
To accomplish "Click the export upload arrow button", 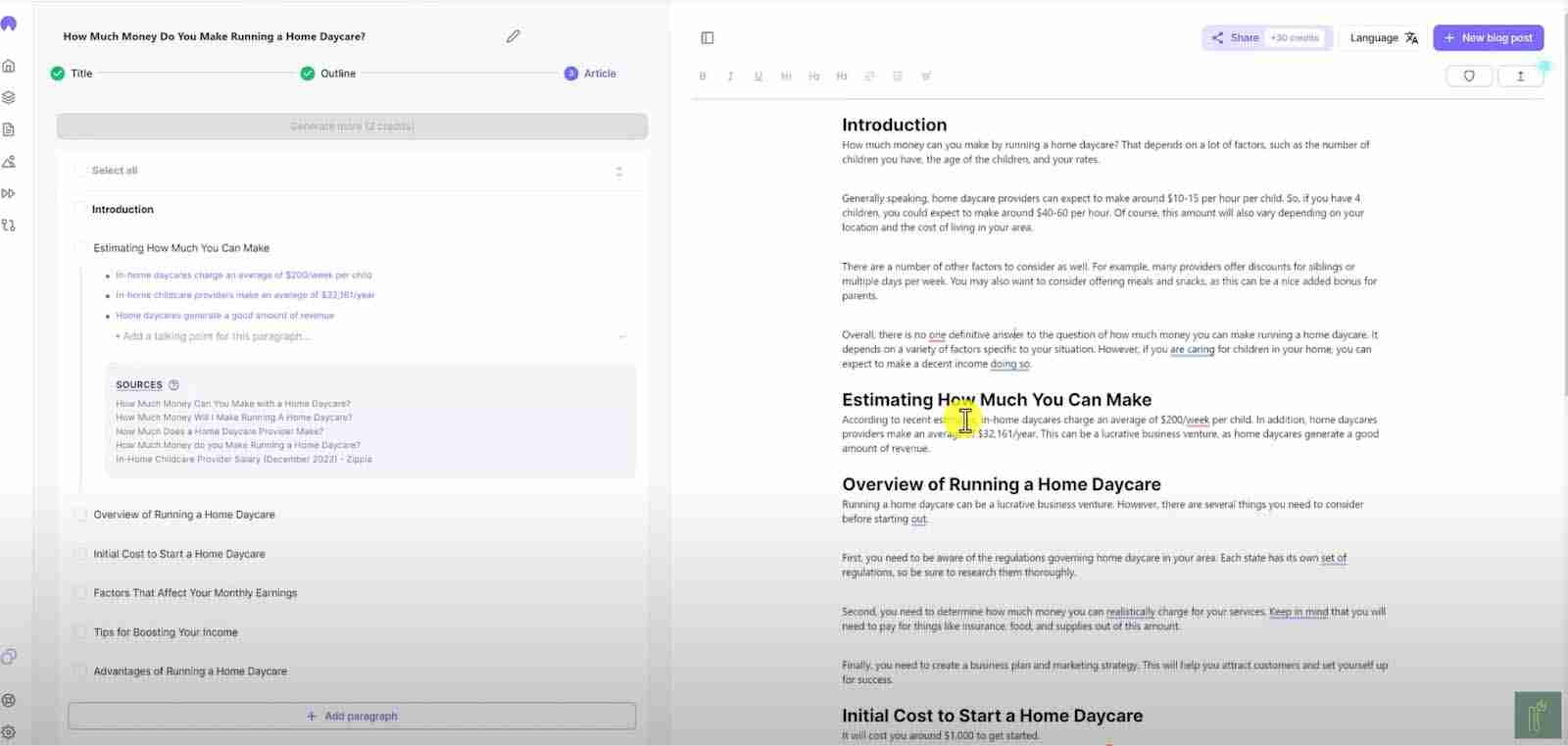I will coord(1520,76).
